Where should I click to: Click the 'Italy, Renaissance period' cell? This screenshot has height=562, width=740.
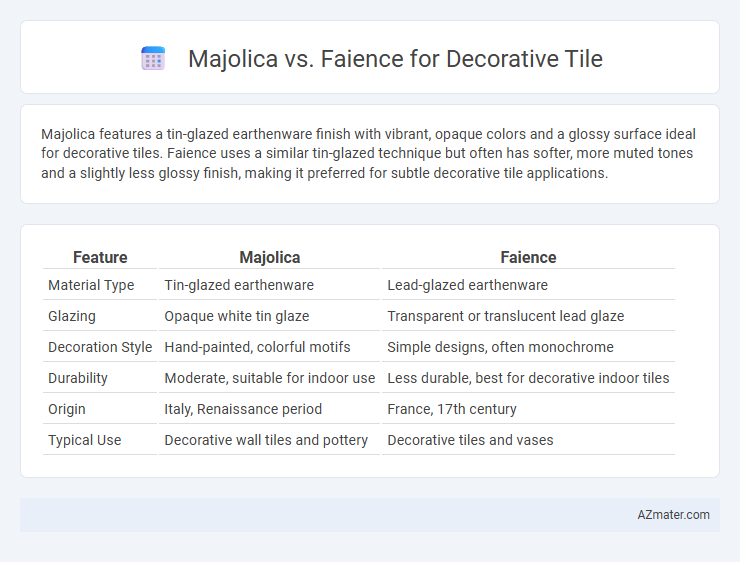click(269, 409)
